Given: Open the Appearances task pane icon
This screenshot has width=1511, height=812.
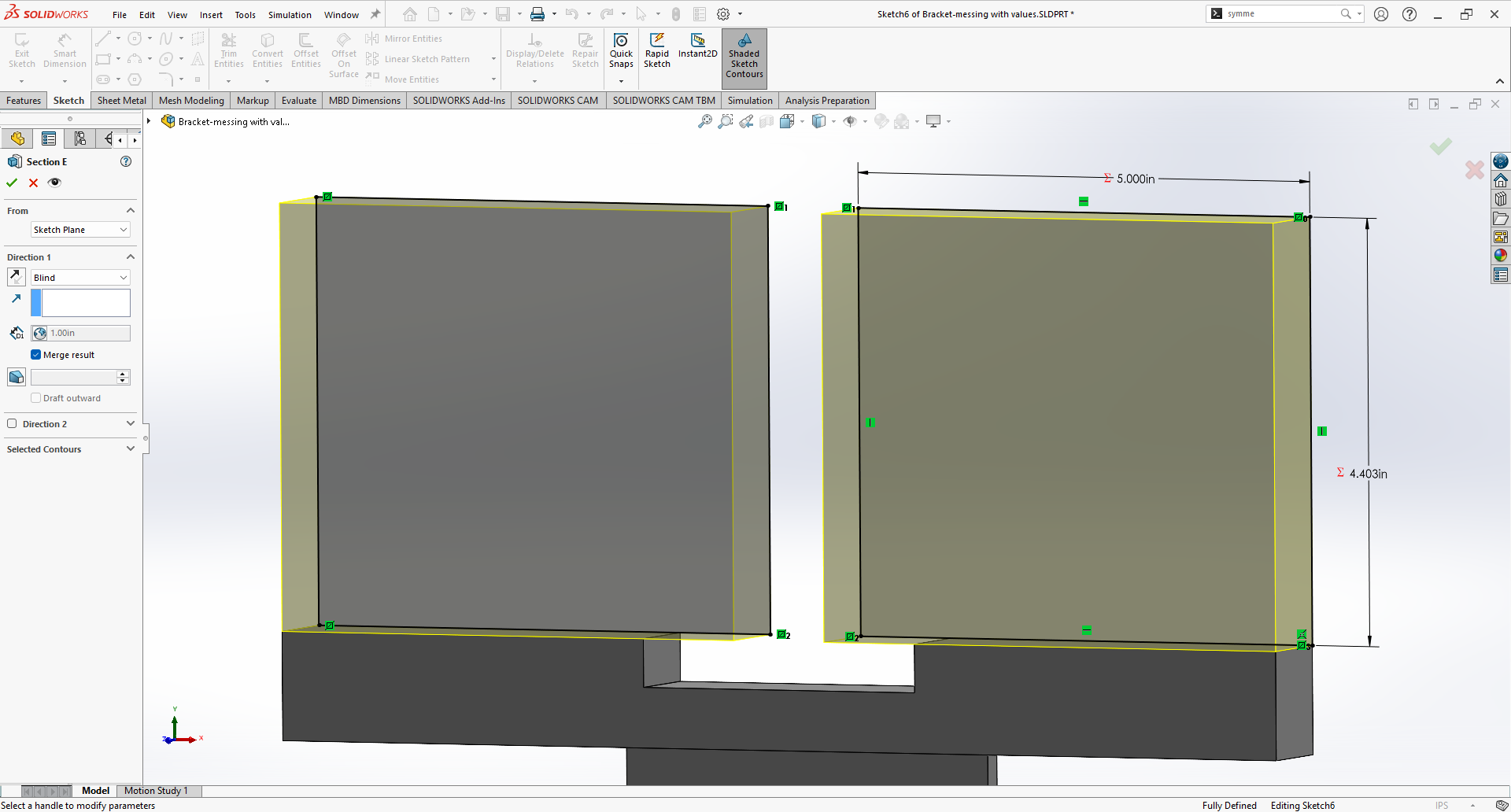Looking at the screenshot, I should pyautogui.click(x=1501, y=256).
